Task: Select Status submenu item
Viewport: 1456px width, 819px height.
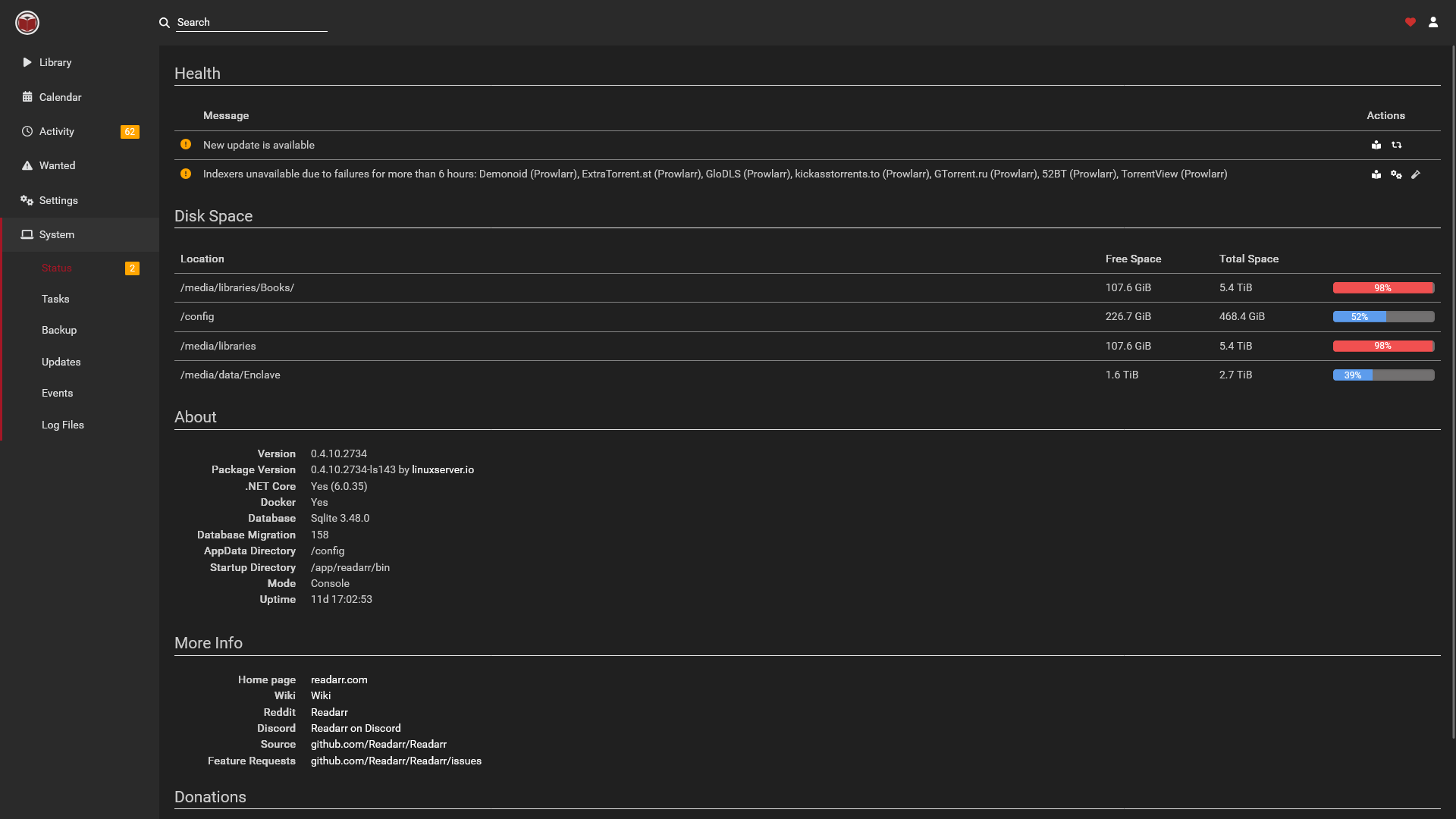Action: tap(57, 268)
